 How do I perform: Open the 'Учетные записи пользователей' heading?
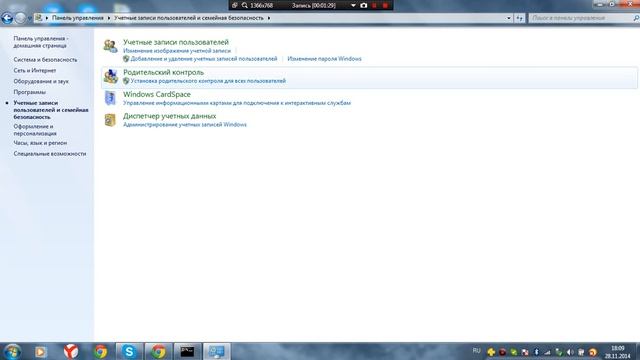pos(176,42)
